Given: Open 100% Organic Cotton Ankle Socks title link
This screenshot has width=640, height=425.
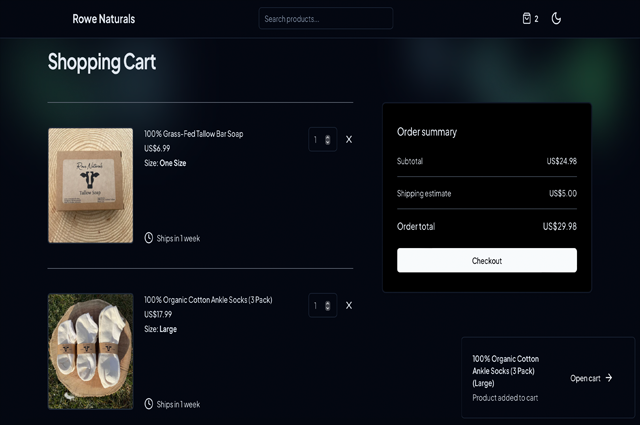Looking at the screenshot, I should (x=208, y=300).
